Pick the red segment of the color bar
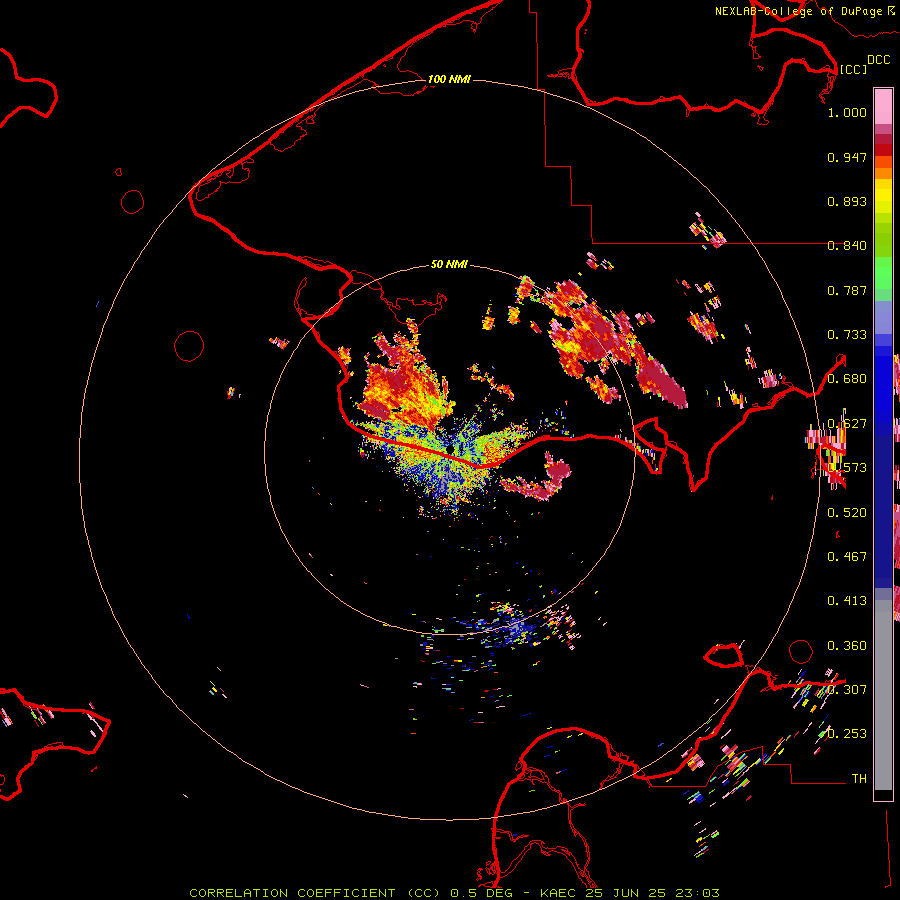 tap(883, 150)
